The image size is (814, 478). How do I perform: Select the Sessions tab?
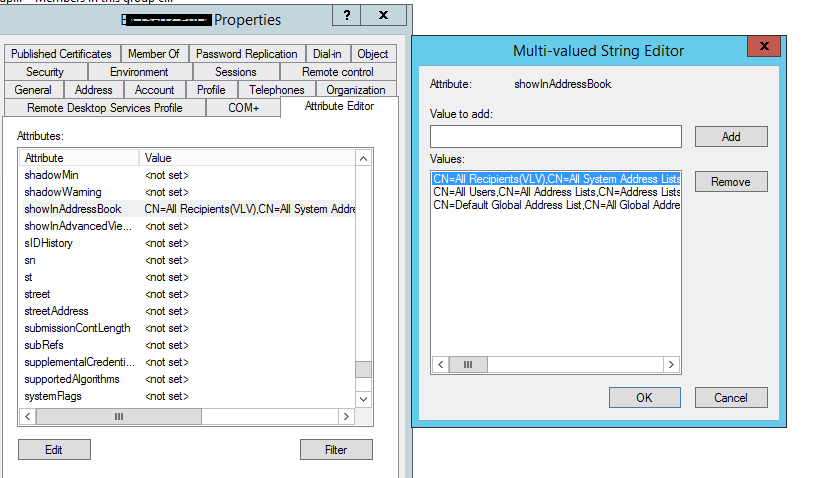pos(236,72)
